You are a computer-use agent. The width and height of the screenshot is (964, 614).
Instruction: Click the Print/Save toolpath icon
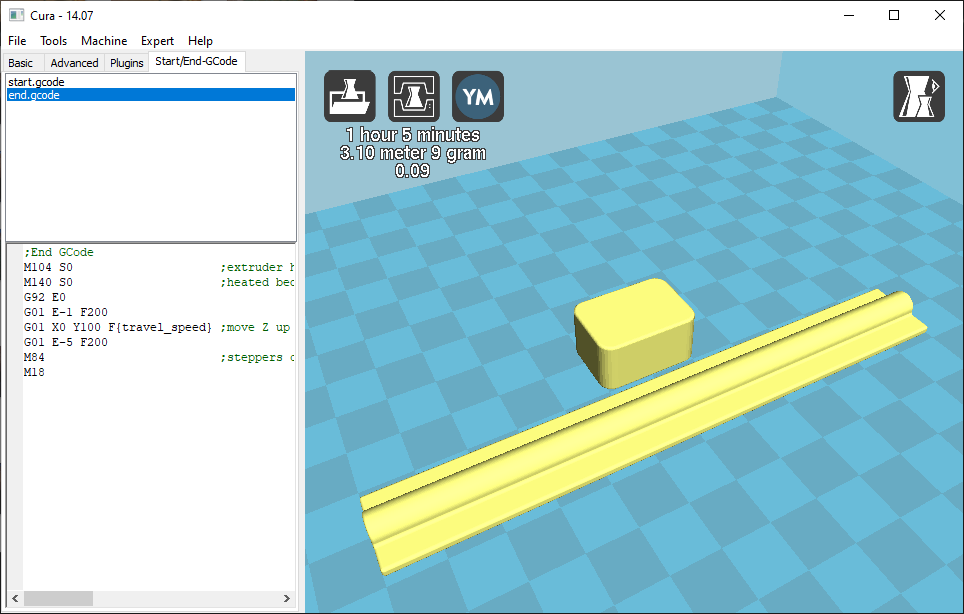pyautogui.click(x=414, y=96)
